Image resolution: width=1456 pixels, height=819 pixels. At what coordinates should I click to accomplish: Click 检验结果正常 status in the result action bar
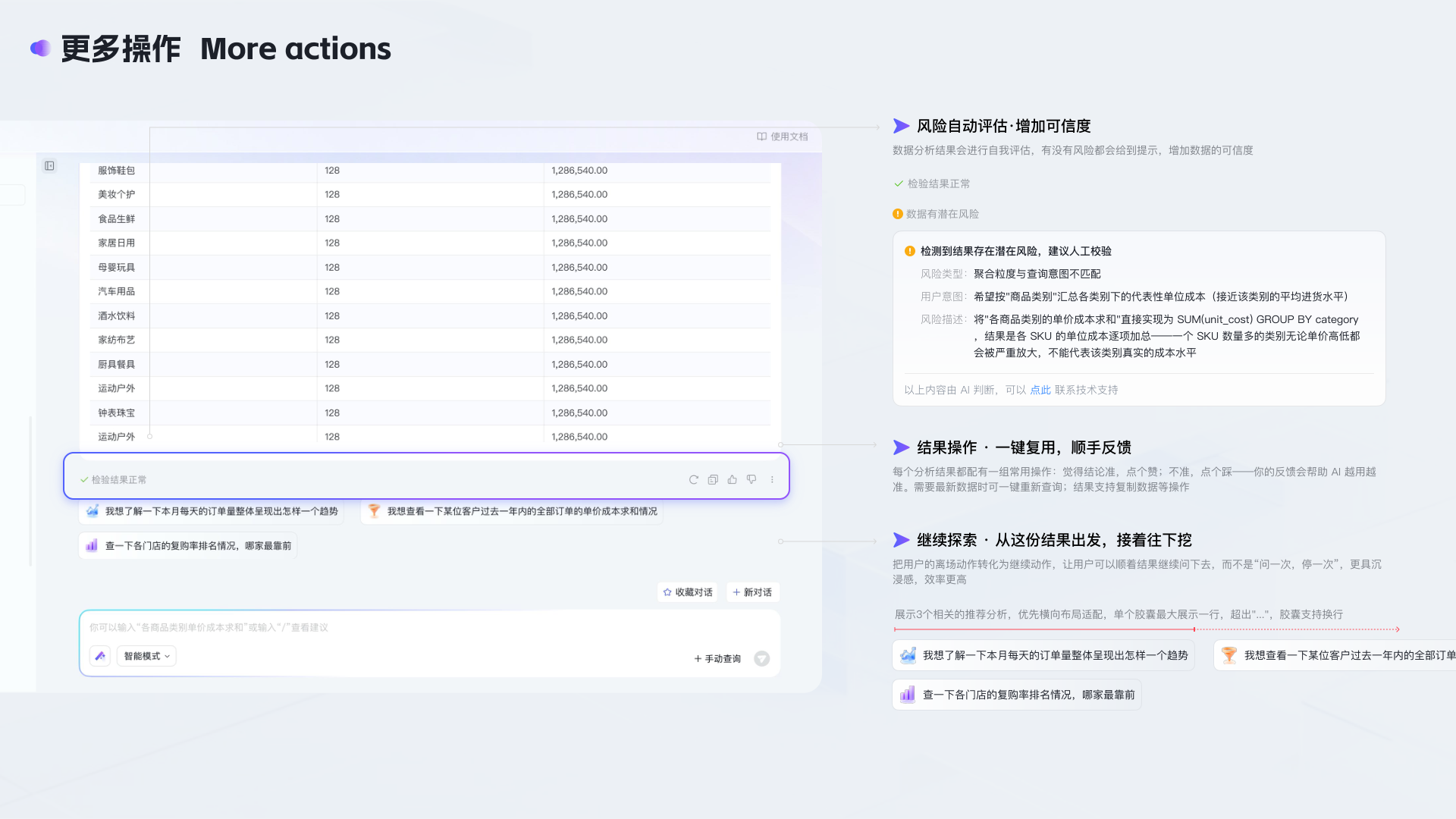114,479
